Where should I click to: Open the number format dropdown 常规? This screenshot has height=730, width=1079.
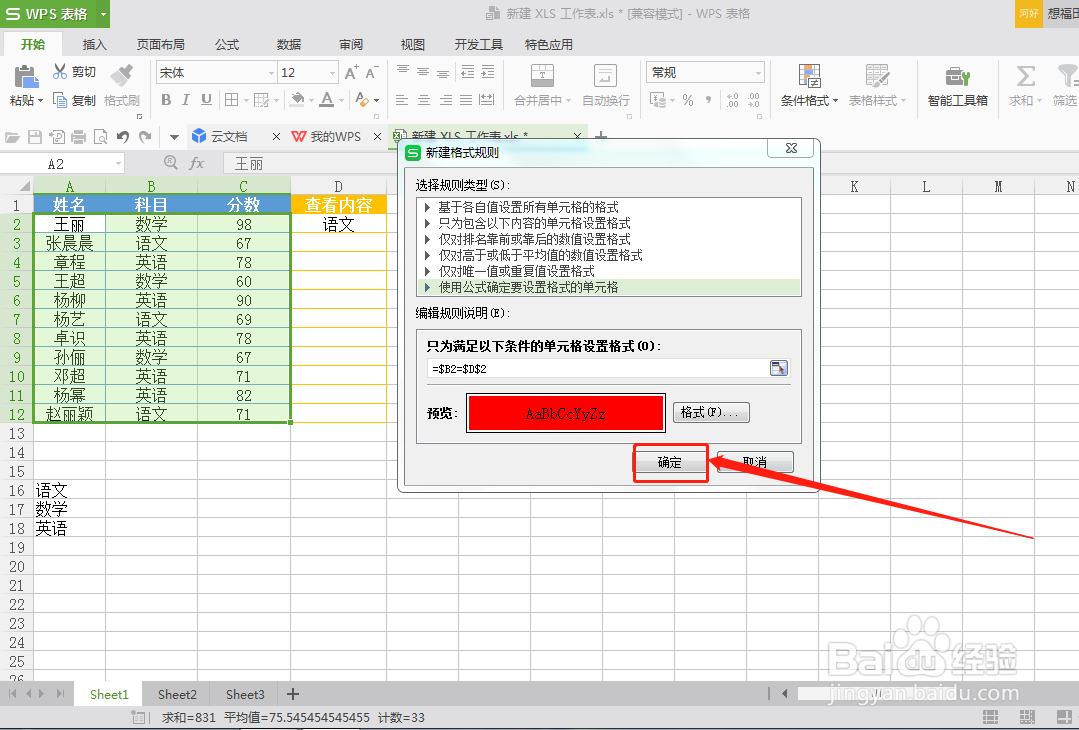pos(758,72)
